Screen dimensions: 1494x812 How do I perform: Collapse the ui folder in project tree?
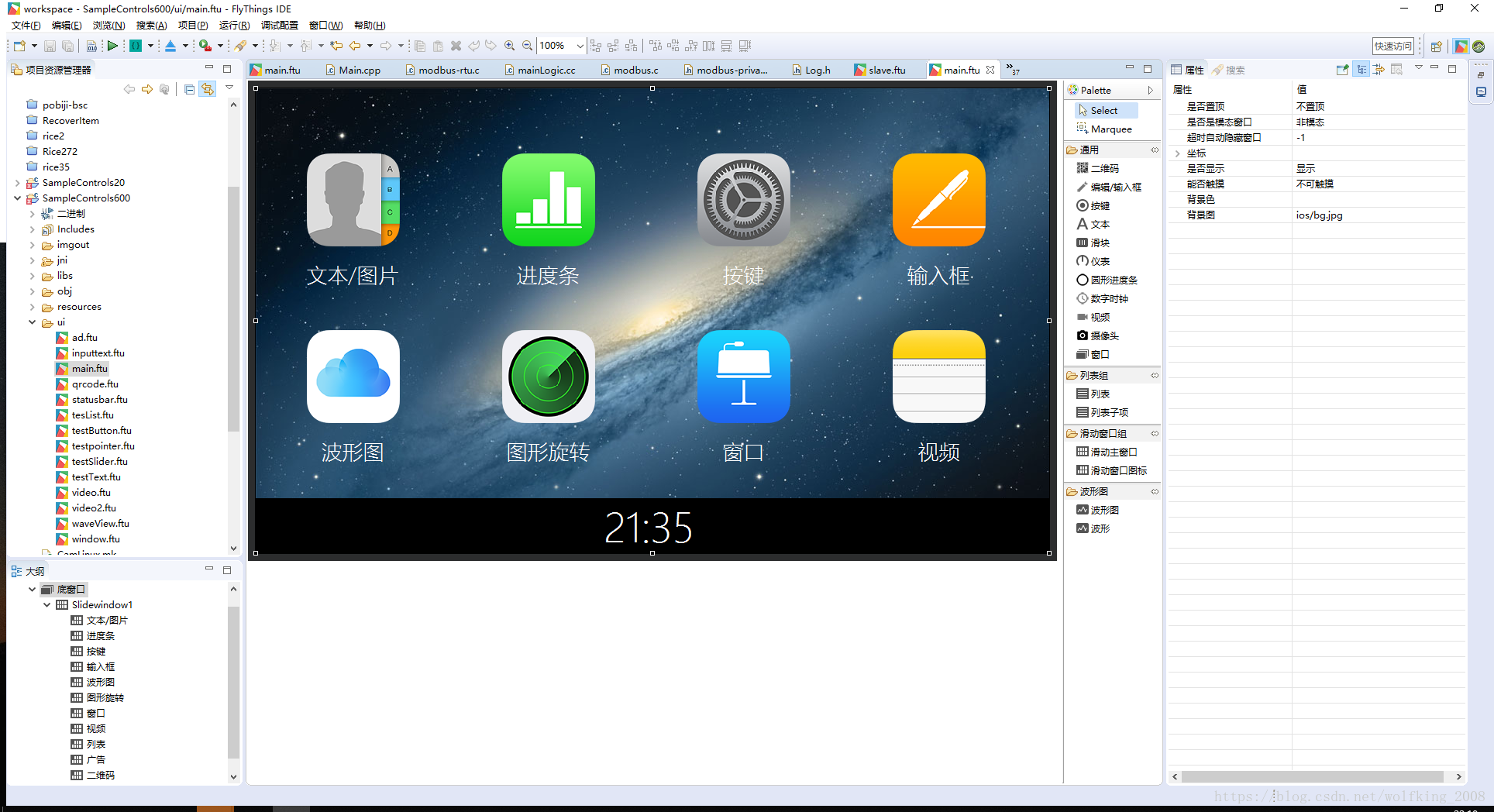coord(33,322)
